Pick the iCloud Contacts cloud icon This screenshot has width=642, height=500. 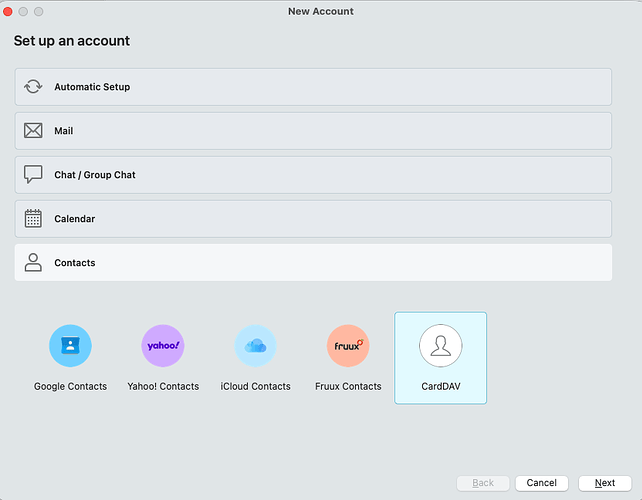pyautogui.click(x=255, y=346)
